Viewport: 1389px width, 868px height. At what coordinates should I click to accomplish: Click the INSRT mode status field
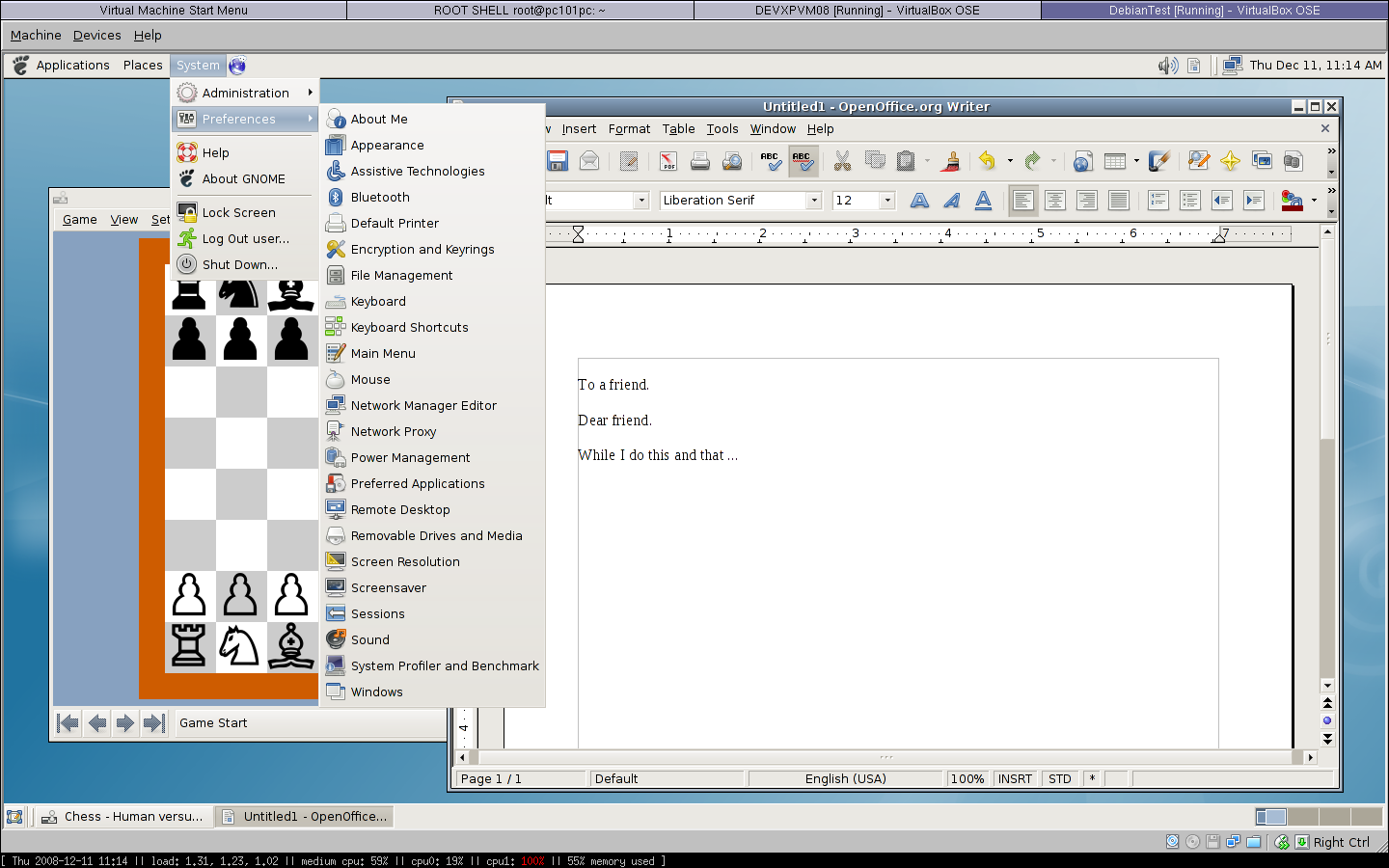pyautogui.click(x=1015, y=778)
